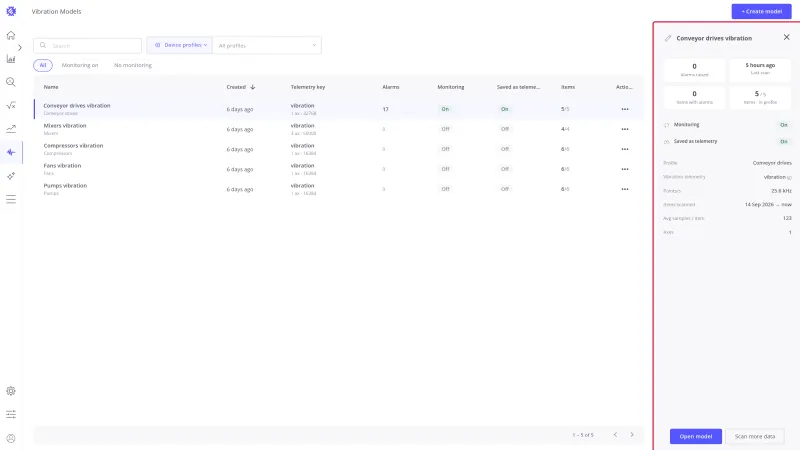Open the sparkle AI sidebar icon
This screenshot has height=450, width=800.
click(11, 176)
